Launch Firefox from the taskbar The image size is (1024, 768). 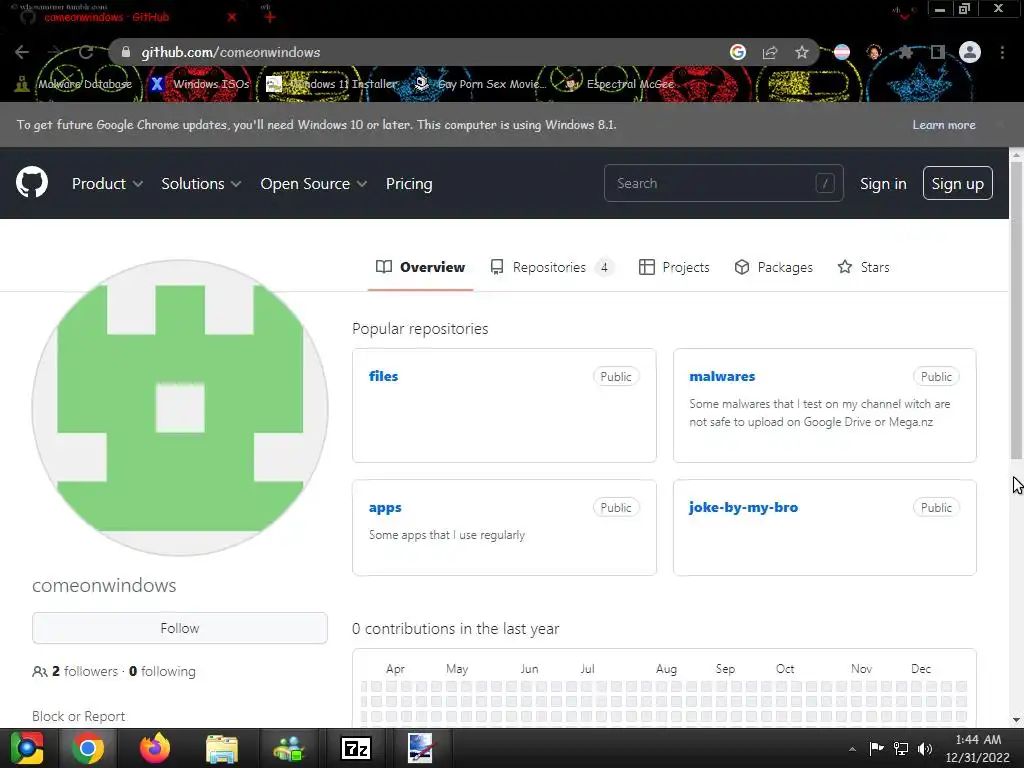click(x=155, y=748)
